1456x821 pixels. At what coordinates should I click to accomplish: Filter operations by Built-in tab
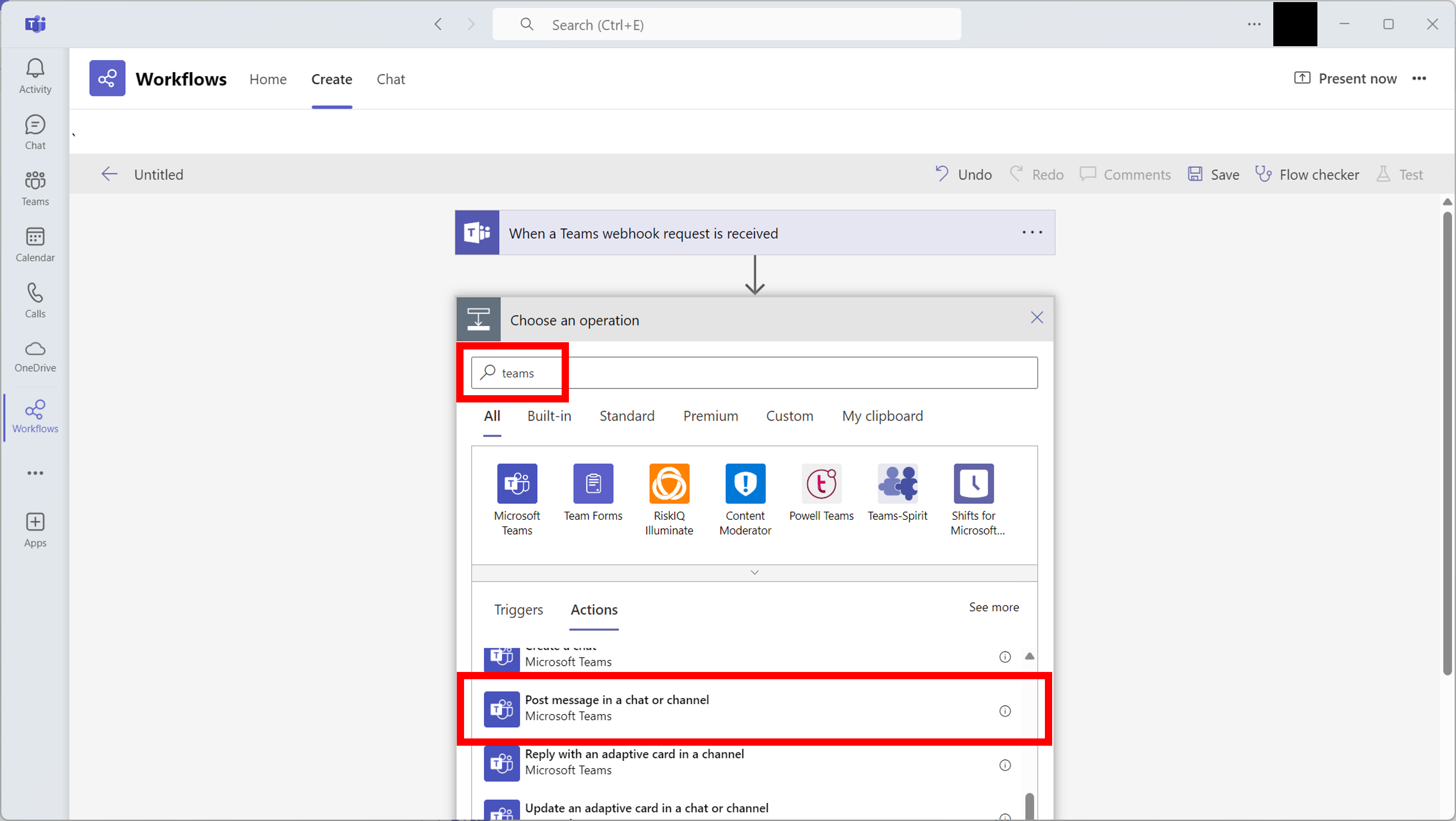(x=549, y=416)
